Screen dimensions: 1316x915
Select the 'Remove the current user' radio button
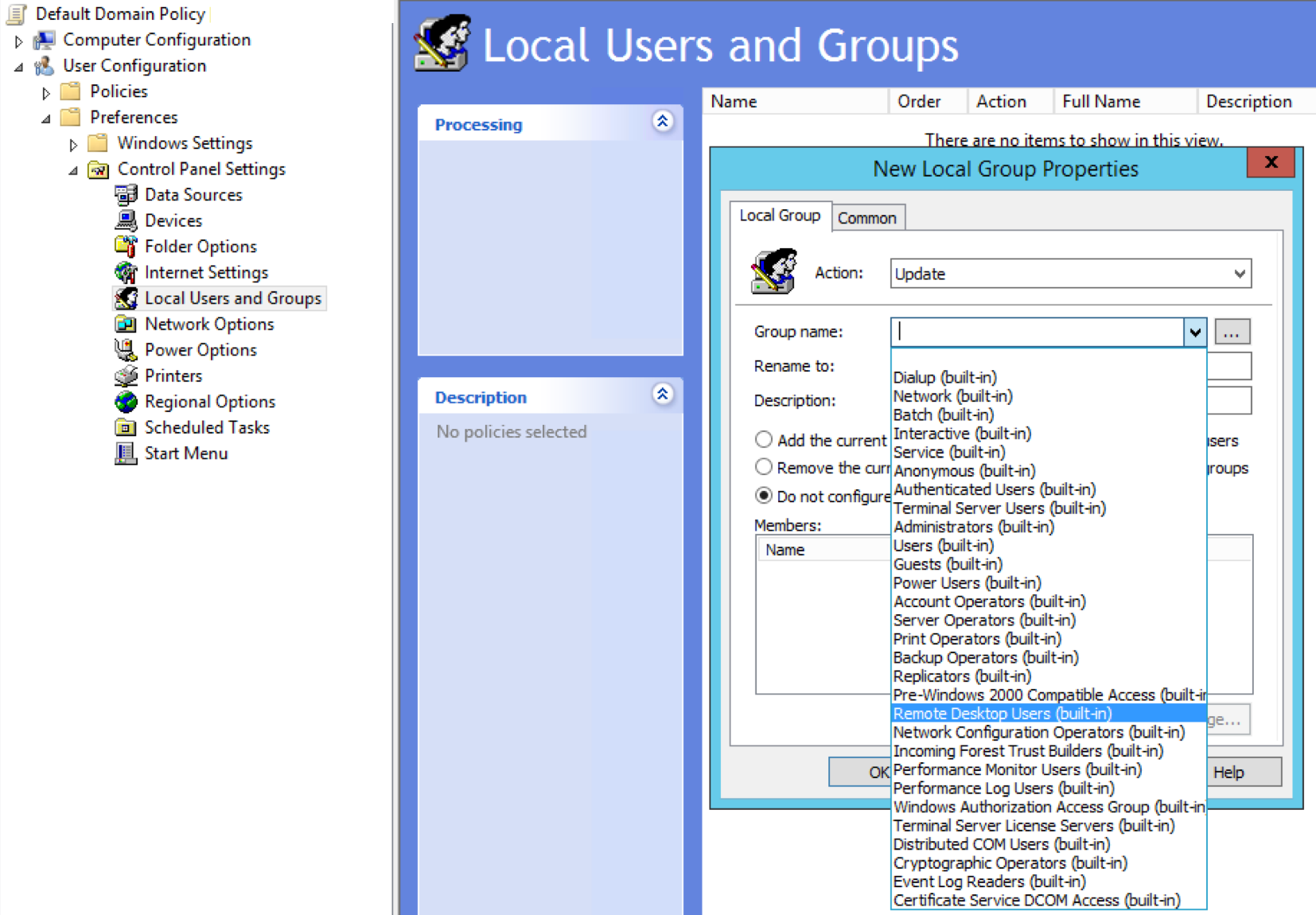tap(764, 467)
